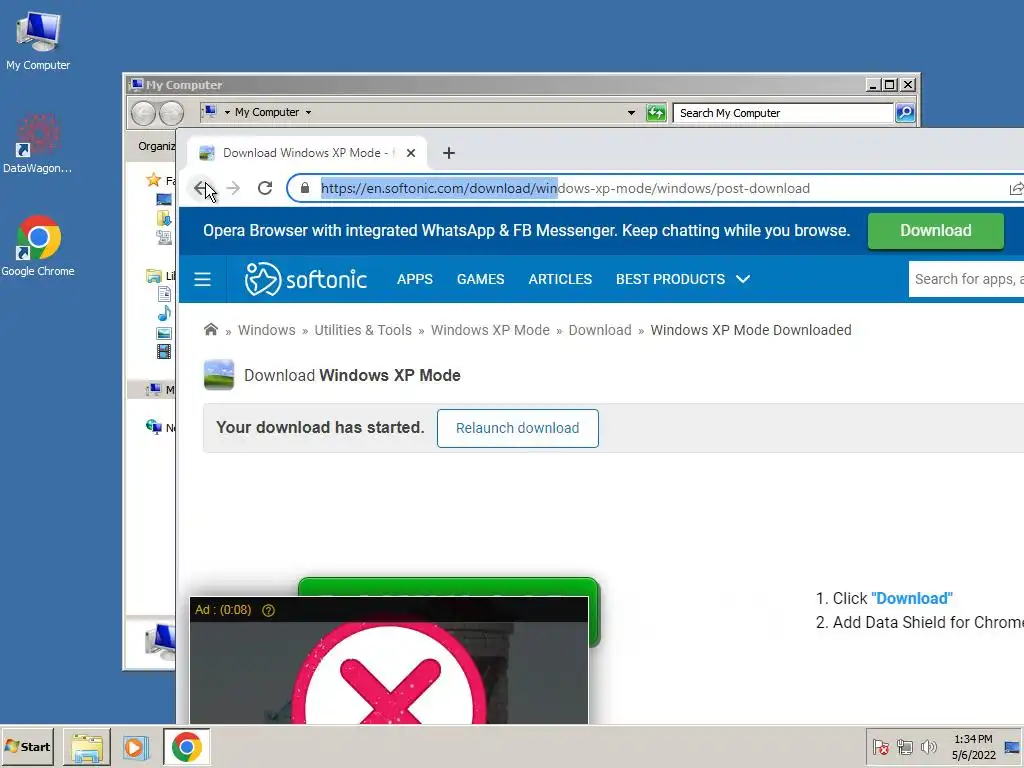
Task: Click the Windows XP Mode app thumbnail
Action: [219, 375]
